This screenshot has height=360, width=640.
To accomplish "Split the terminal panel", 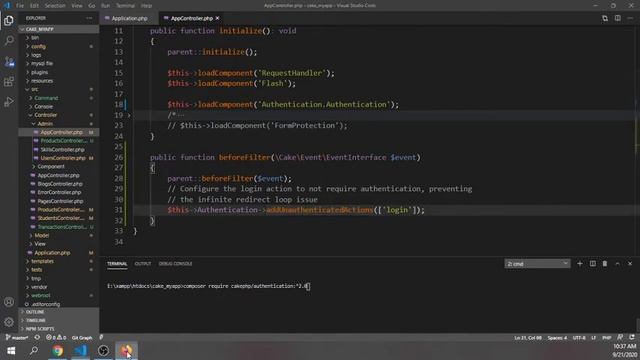I will [593, 264].
